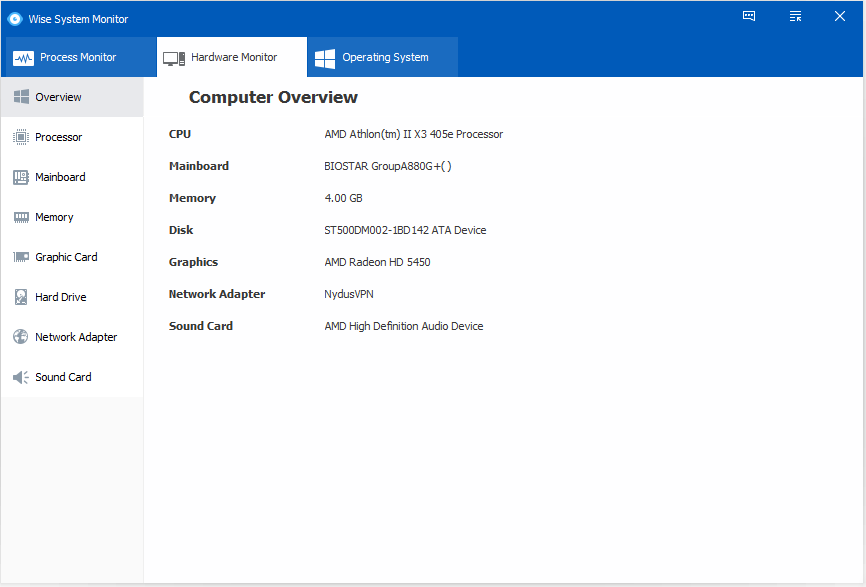Click the Graphics row label

point(193,262)
